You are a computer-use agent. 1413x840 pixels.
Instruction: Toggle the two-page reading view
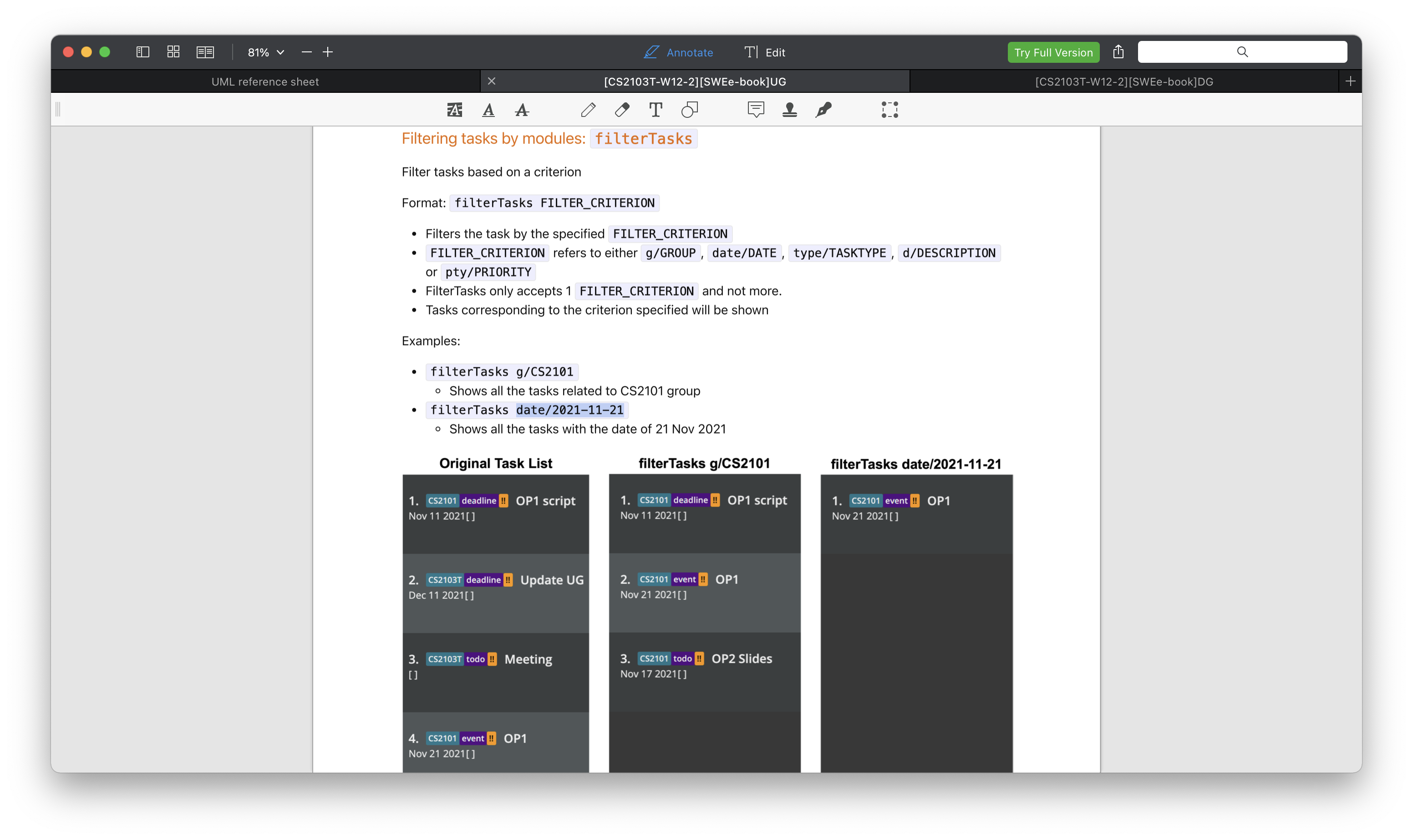[x=205, y=52]
